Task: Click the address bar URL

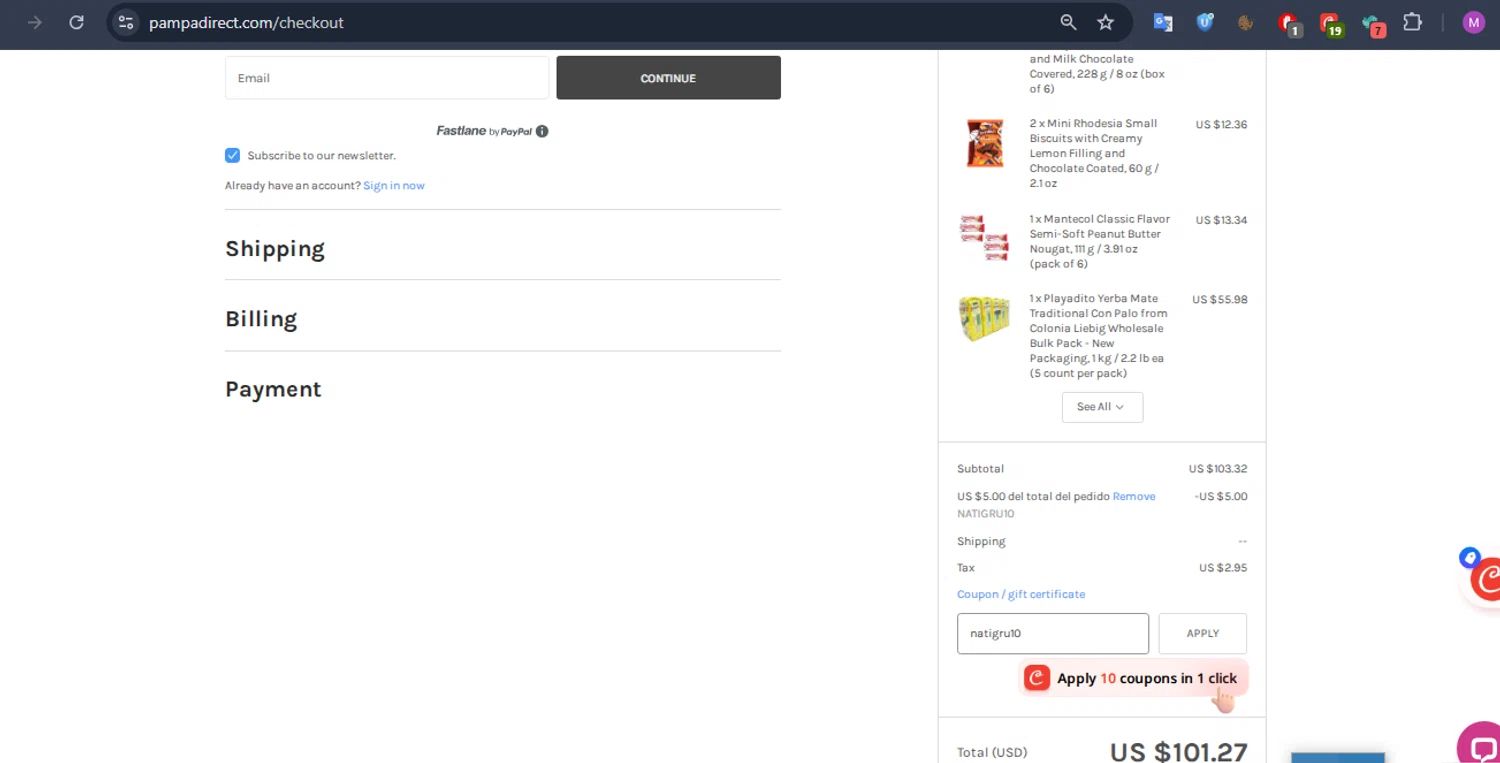Action: click(246, 22)
